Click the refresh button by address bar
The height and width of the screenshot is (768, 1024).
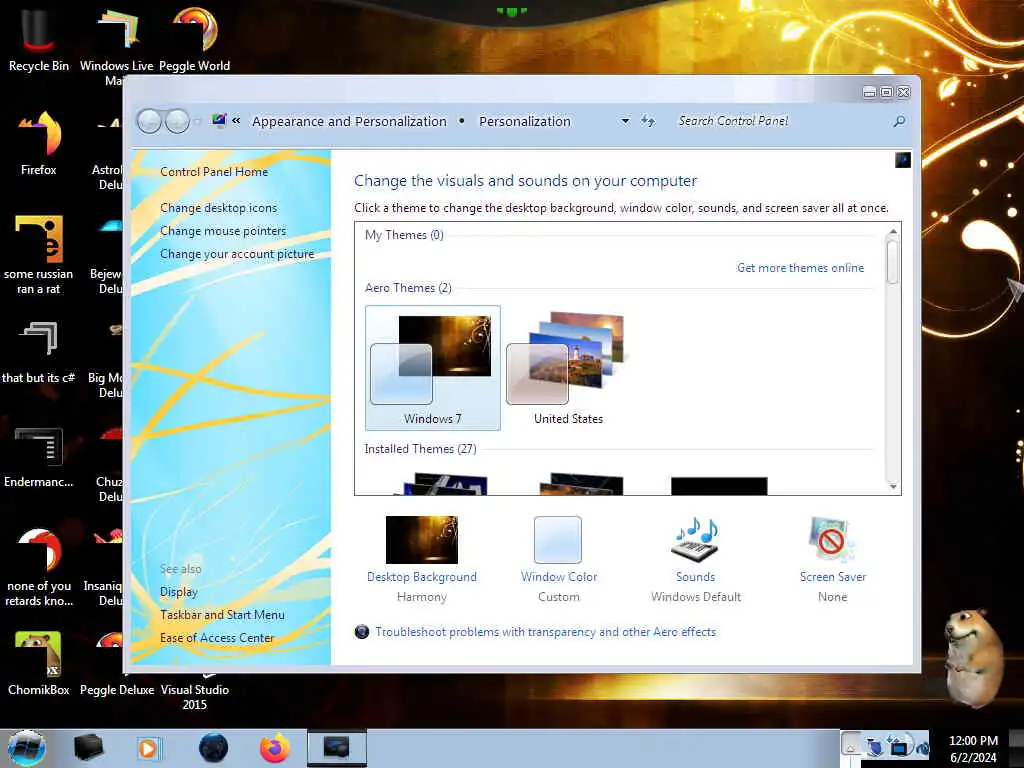(648, 121)
